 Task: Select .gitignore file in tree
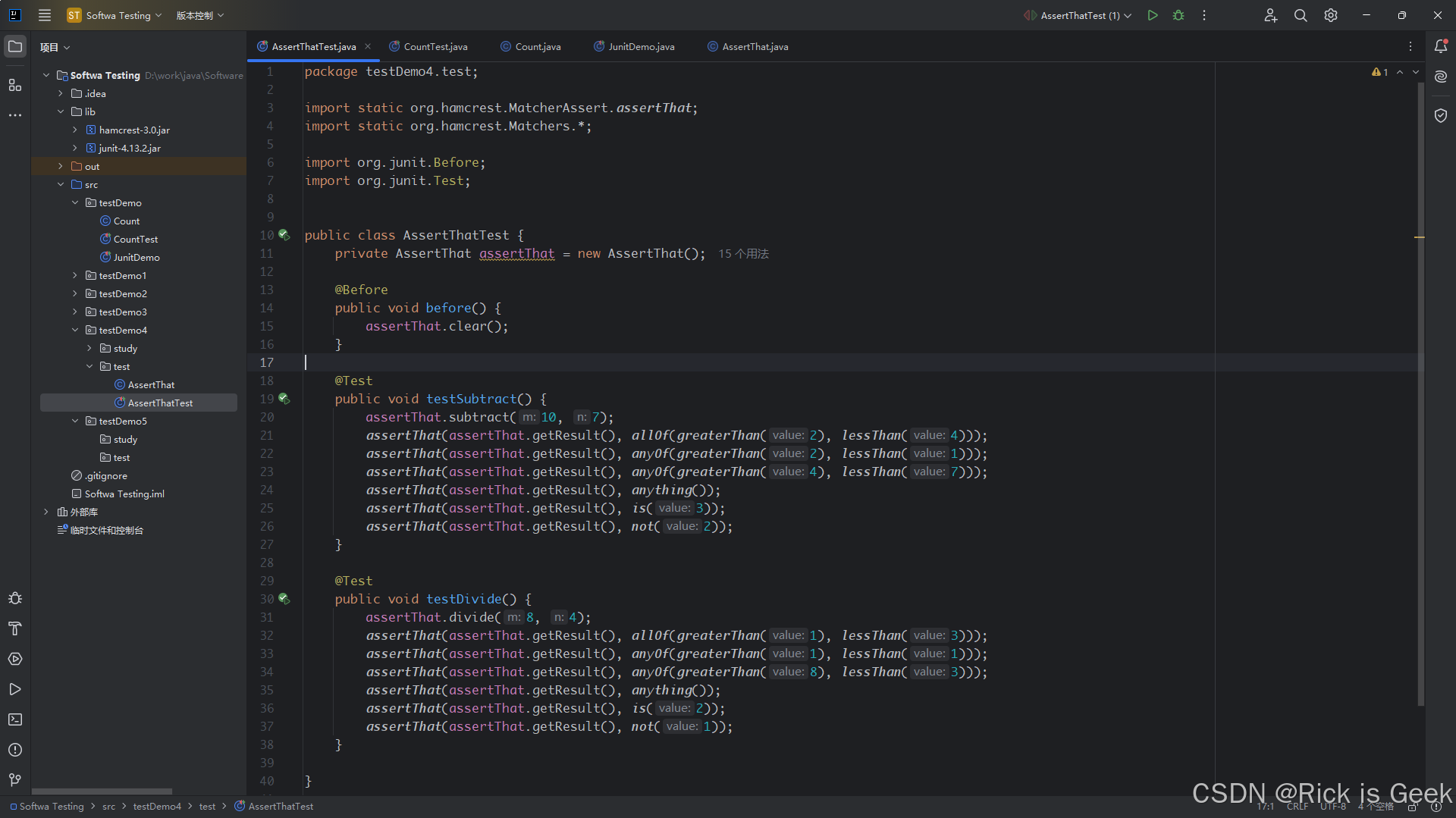click(x=99, y=475)
